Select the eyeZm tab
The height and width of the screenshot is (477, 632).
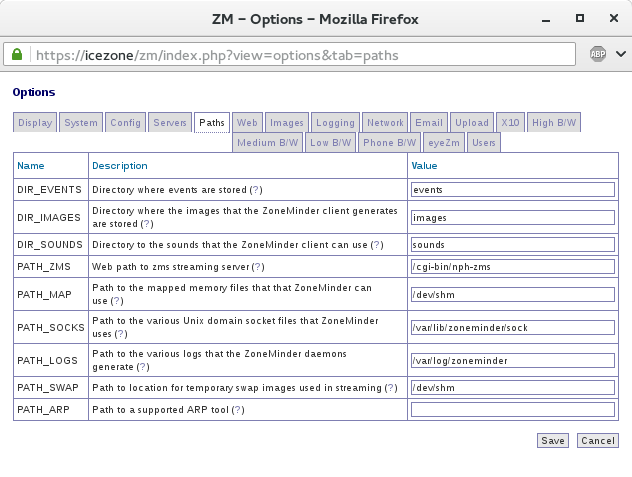[444, 143]
